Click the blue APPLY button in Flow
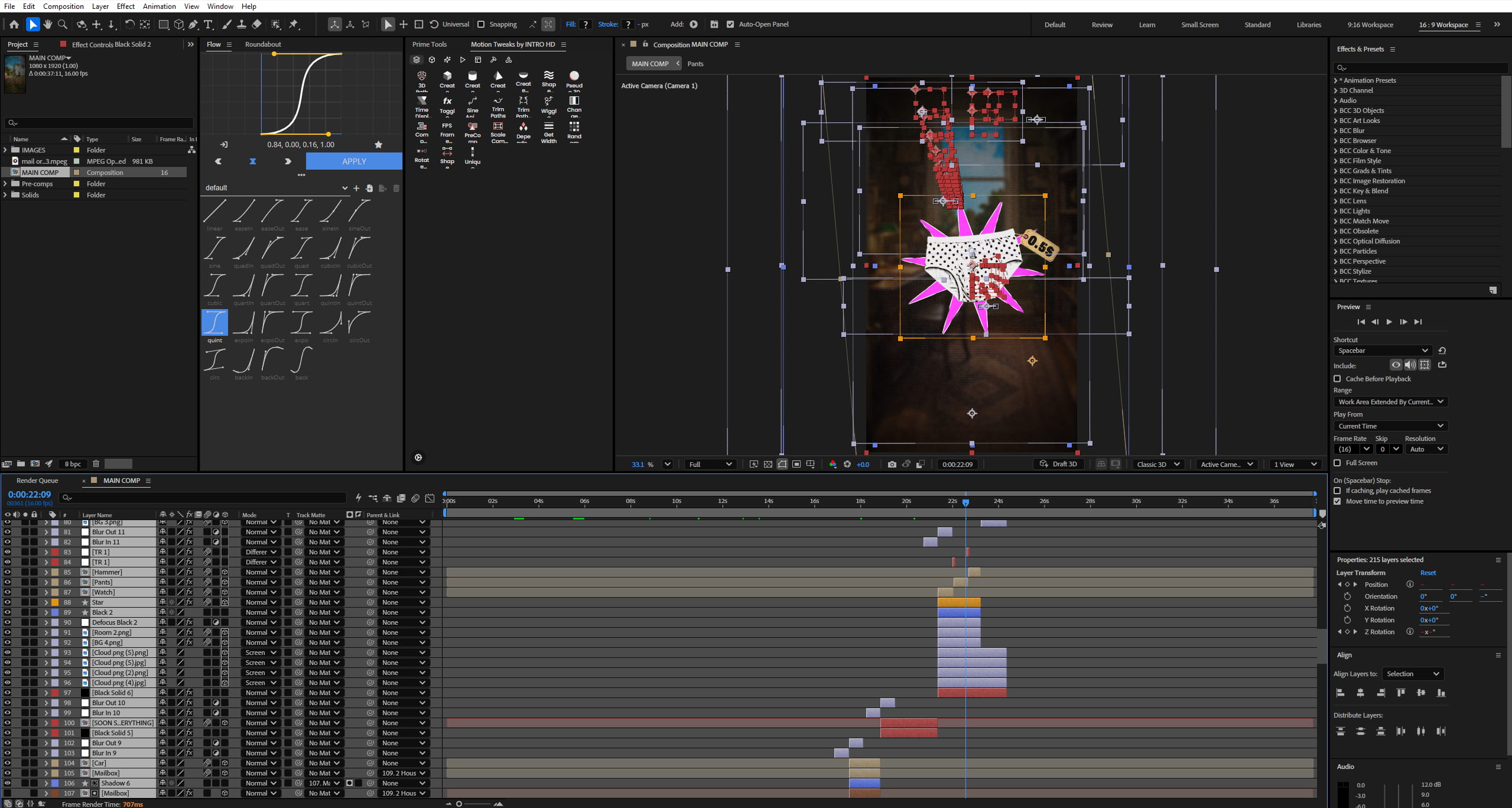Viewport: 1512px width, 808px height. (354, 161)
